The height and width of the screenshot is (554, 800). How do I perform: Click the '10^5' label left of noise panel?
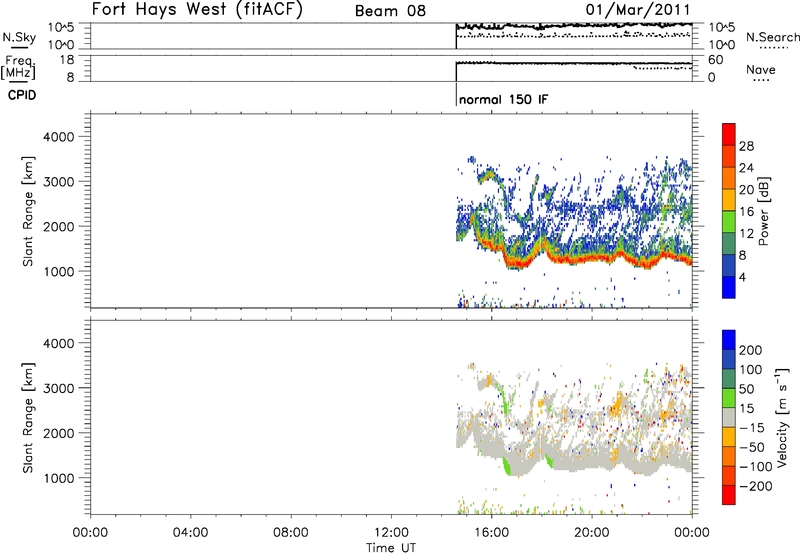pos(61,28)
